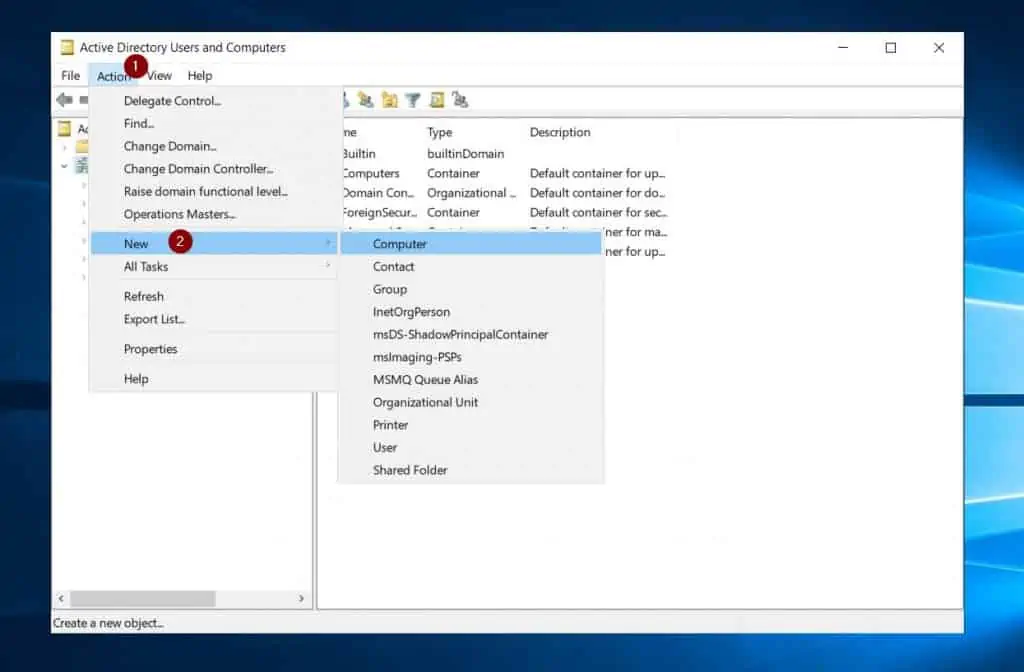Select Shared Folder in New submenu

pyautogui.click(x=471, y=470)
